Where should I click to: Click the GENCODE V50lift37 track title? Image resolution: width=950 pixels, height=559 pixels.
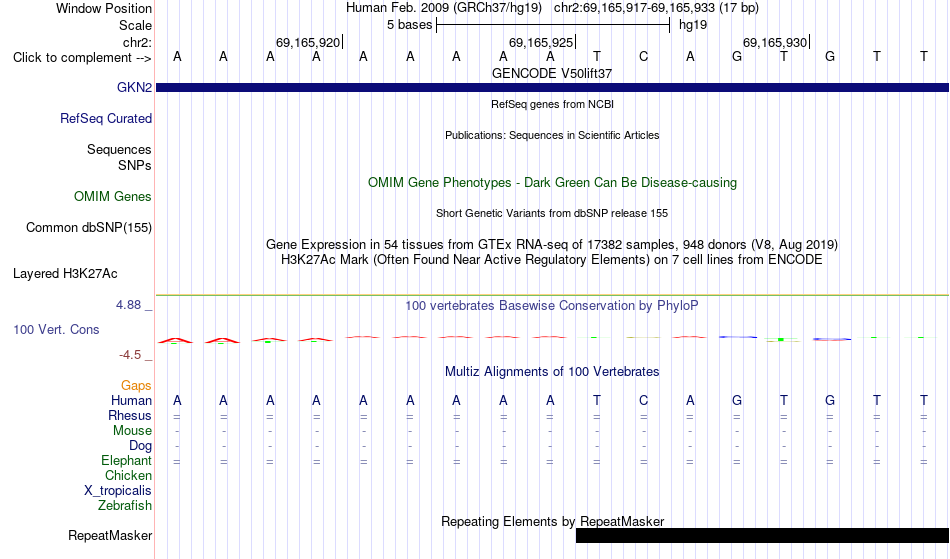552,73
